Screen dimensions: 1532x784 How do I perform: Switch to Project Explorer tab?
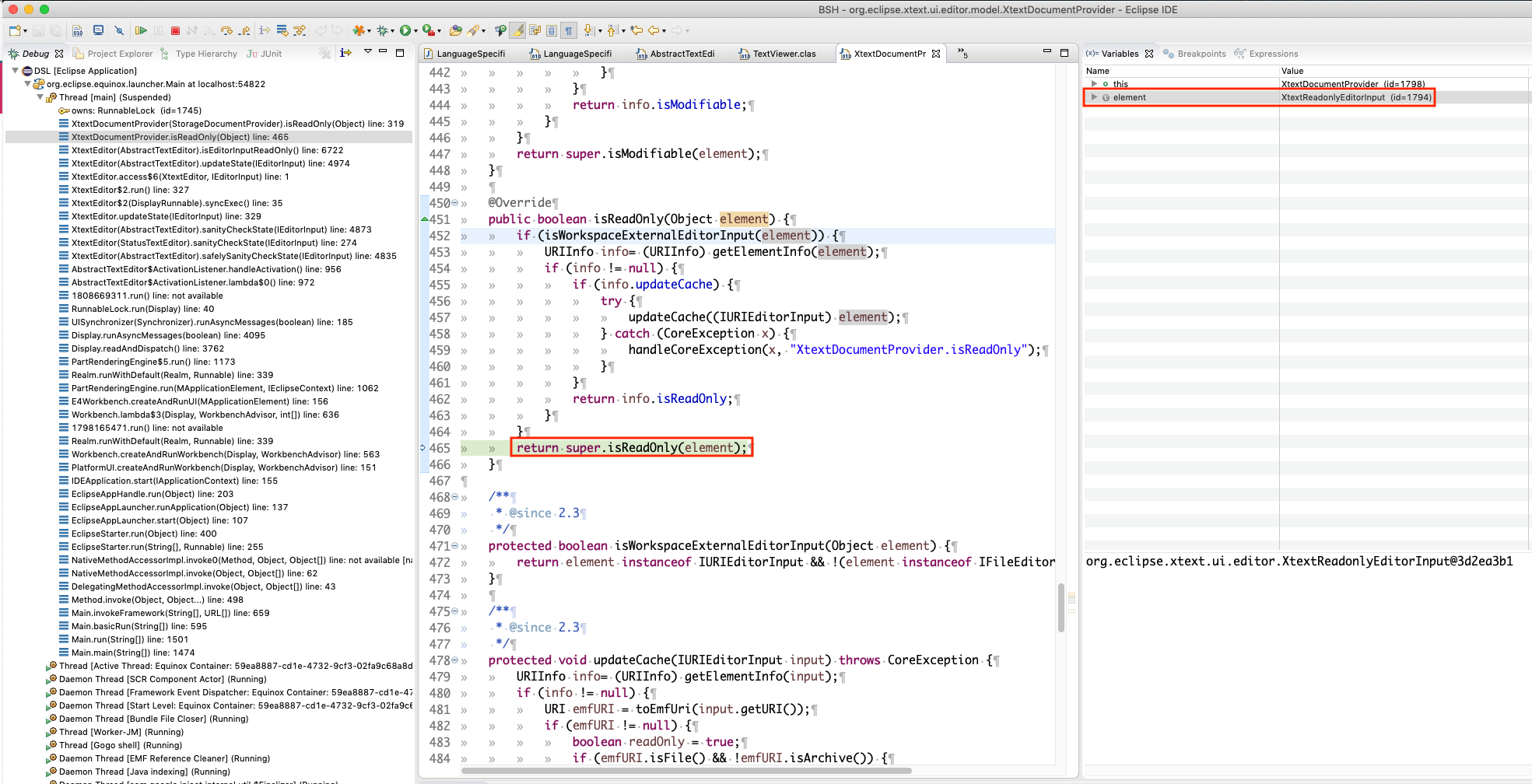[x=113, y=54]
